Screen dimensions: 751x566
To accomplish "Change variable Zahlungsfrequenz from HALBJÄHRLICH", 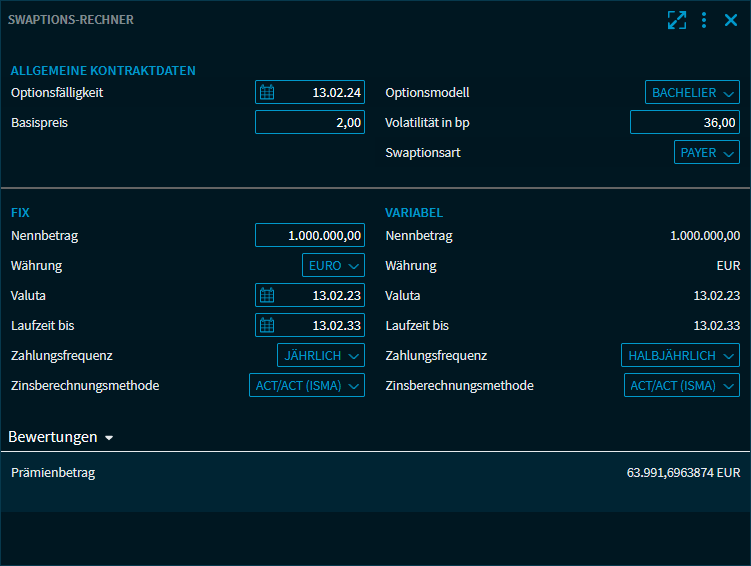I will point(680,356).
